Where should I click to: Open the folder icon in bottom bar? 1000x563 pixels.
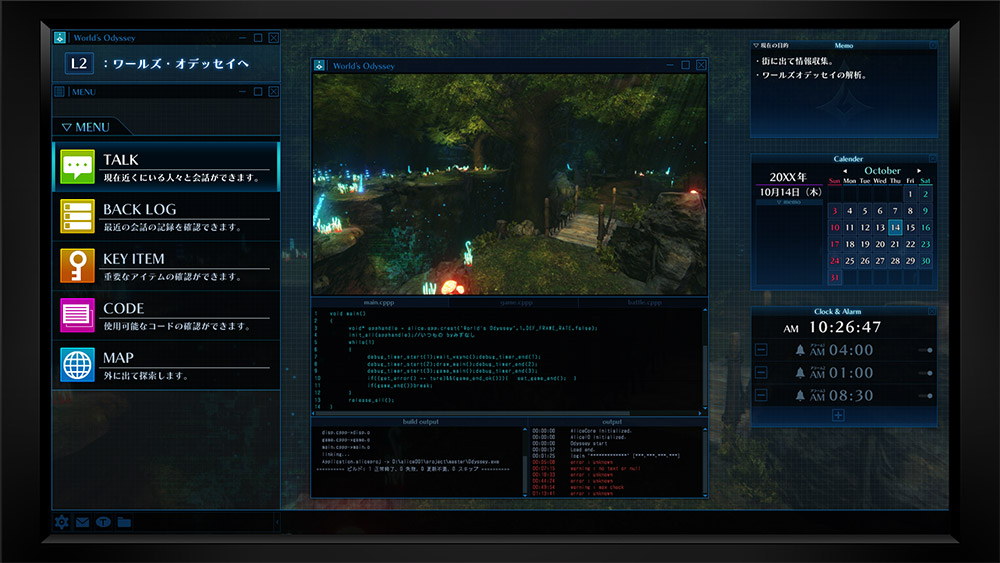(124, 522)
